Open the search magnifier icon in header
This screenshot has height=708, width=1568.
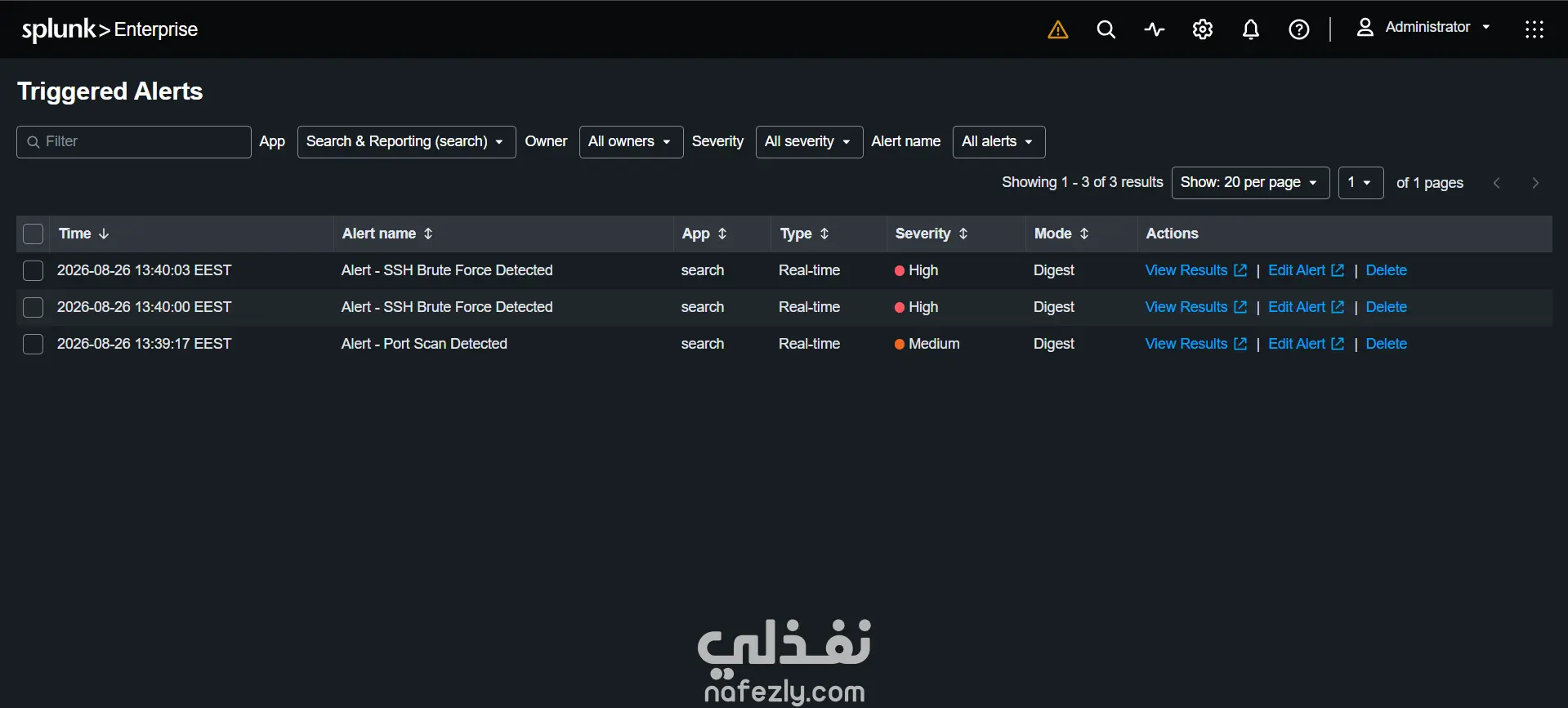point(1106,30)
